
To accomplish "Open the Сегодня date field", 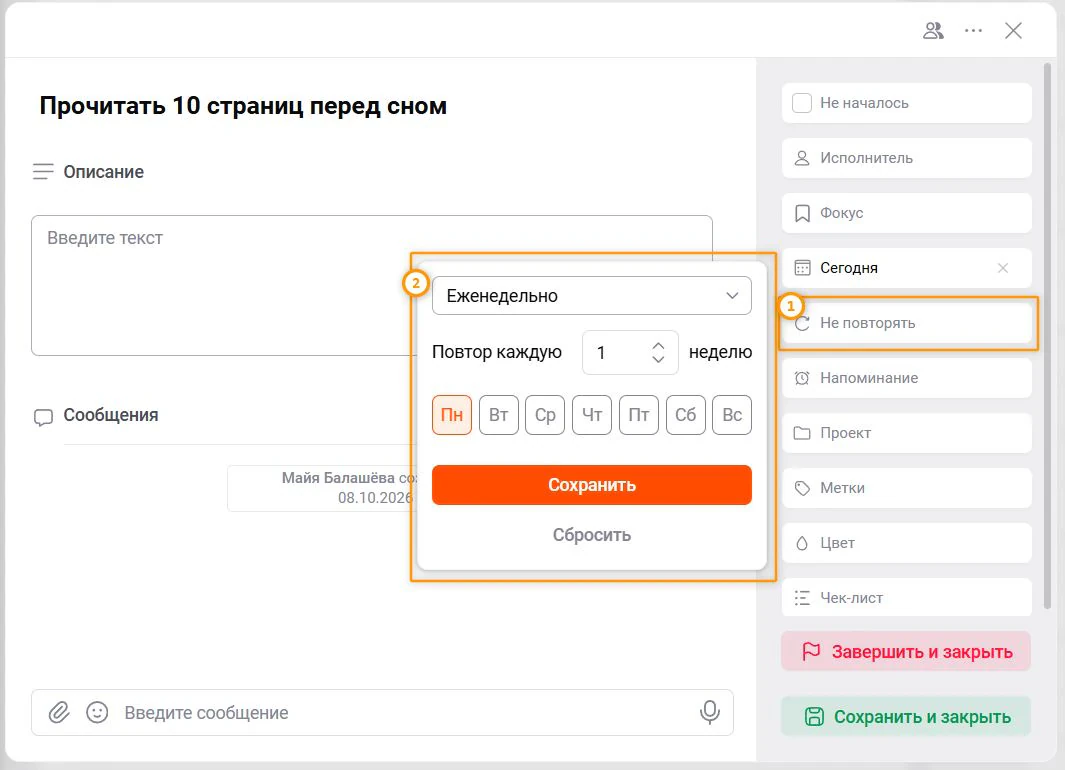I will (907, 268).
